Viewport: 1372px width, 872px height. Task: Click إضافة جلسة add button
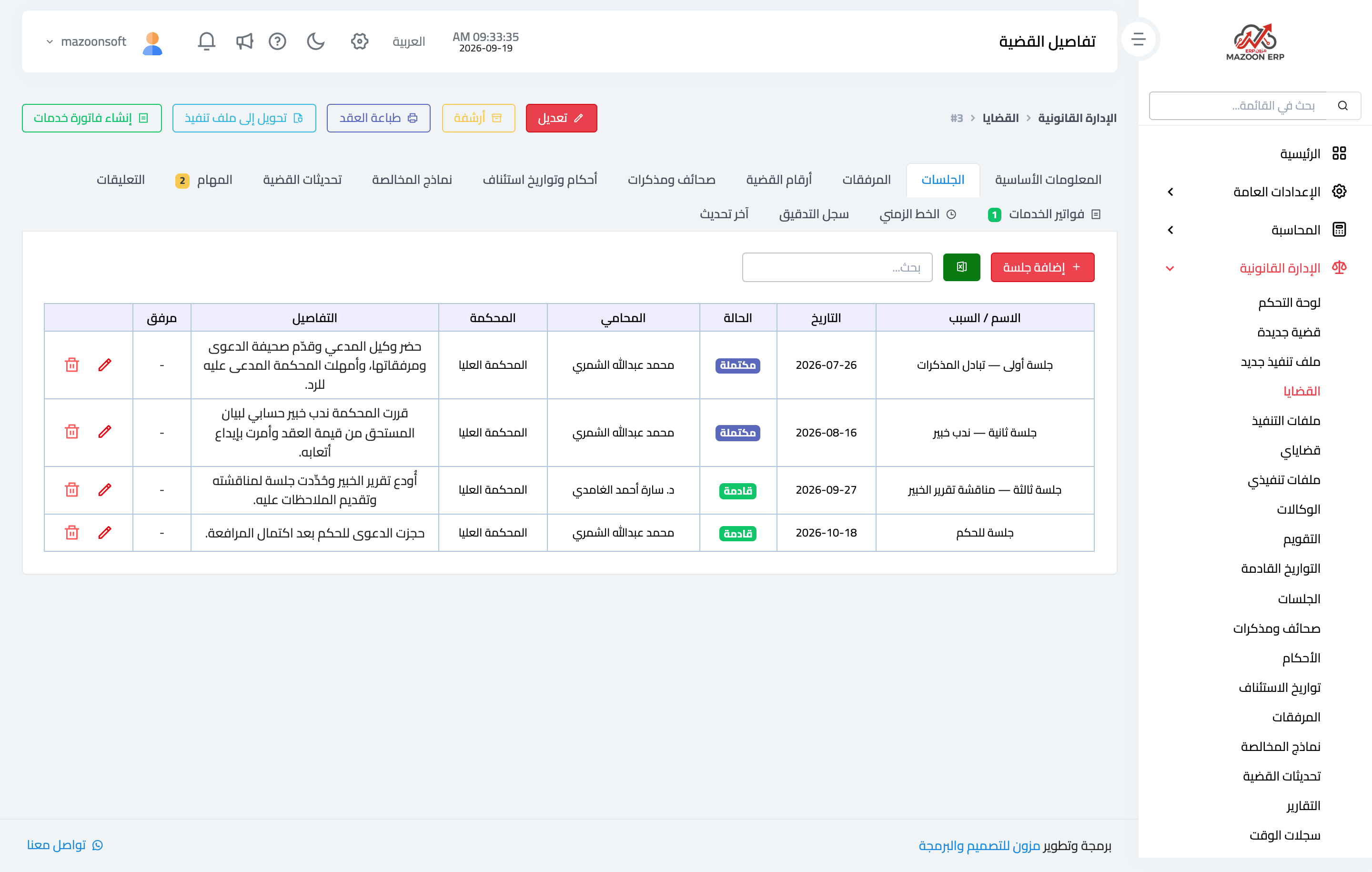1042,267
